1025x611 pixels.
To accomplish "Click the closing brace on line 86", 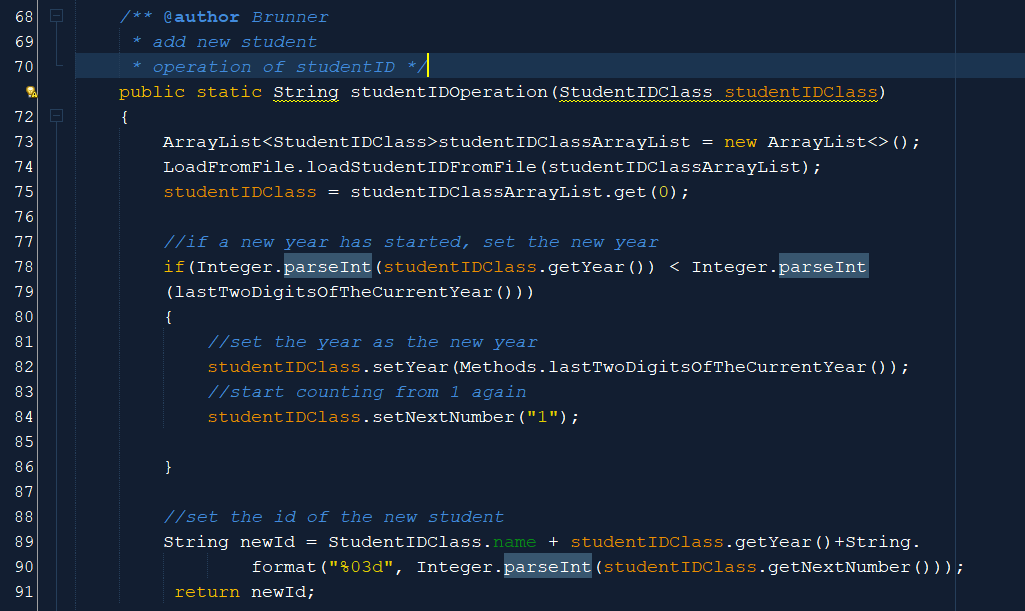I will coord(169,467).
